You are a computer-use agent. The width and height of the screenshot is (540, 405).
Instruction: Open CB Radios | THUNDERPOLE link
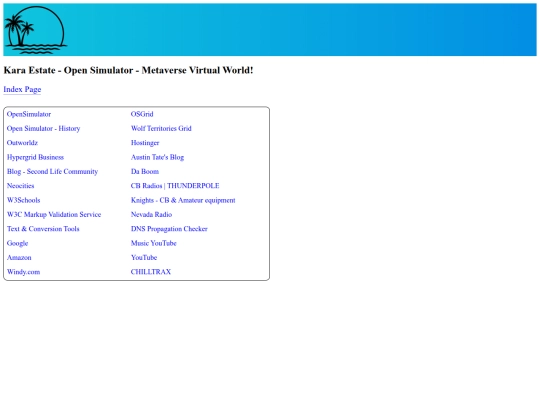(x=175, y=186)
